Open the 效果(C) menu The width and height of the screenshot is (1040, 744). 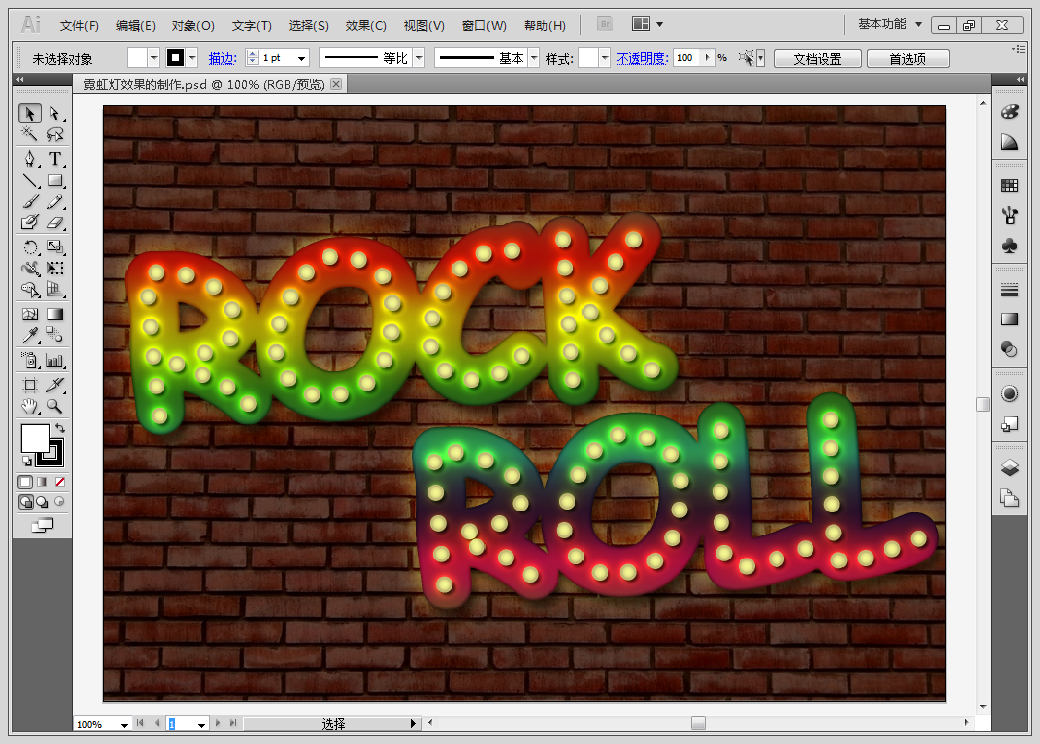point(366,26)
